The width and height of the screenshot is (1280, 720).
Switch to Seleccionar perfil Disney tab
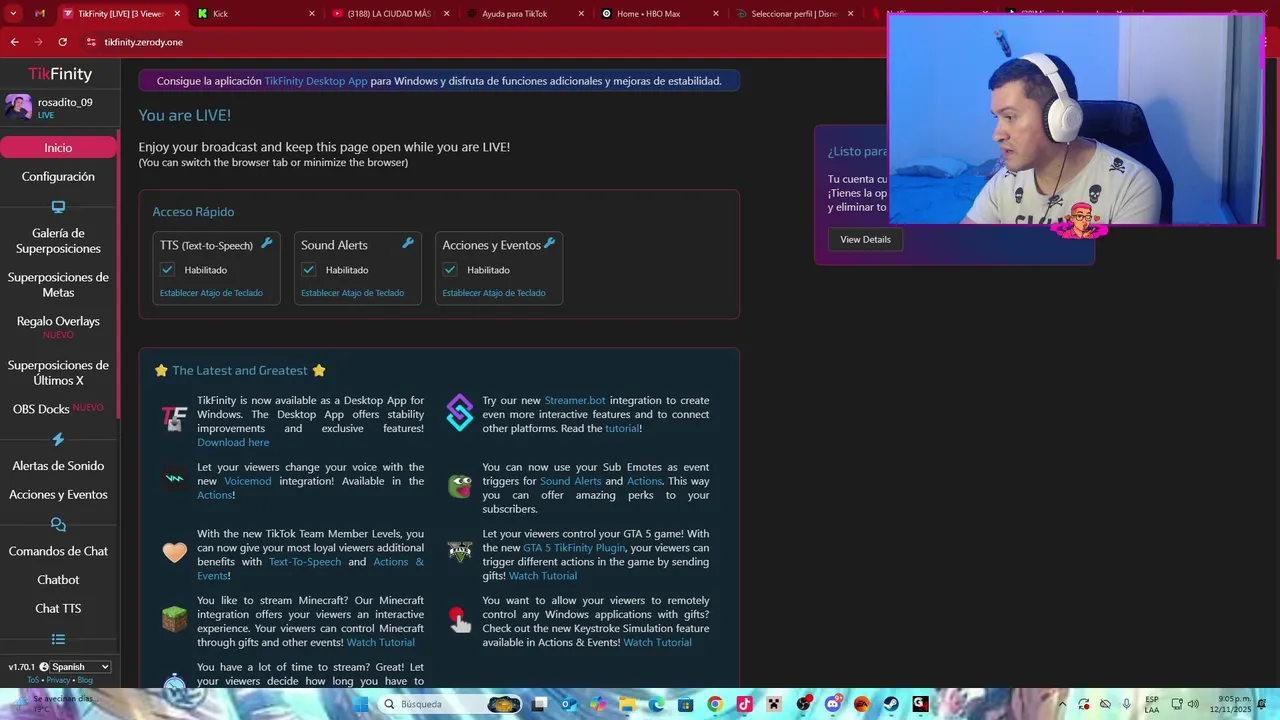(x=795, y=14)
